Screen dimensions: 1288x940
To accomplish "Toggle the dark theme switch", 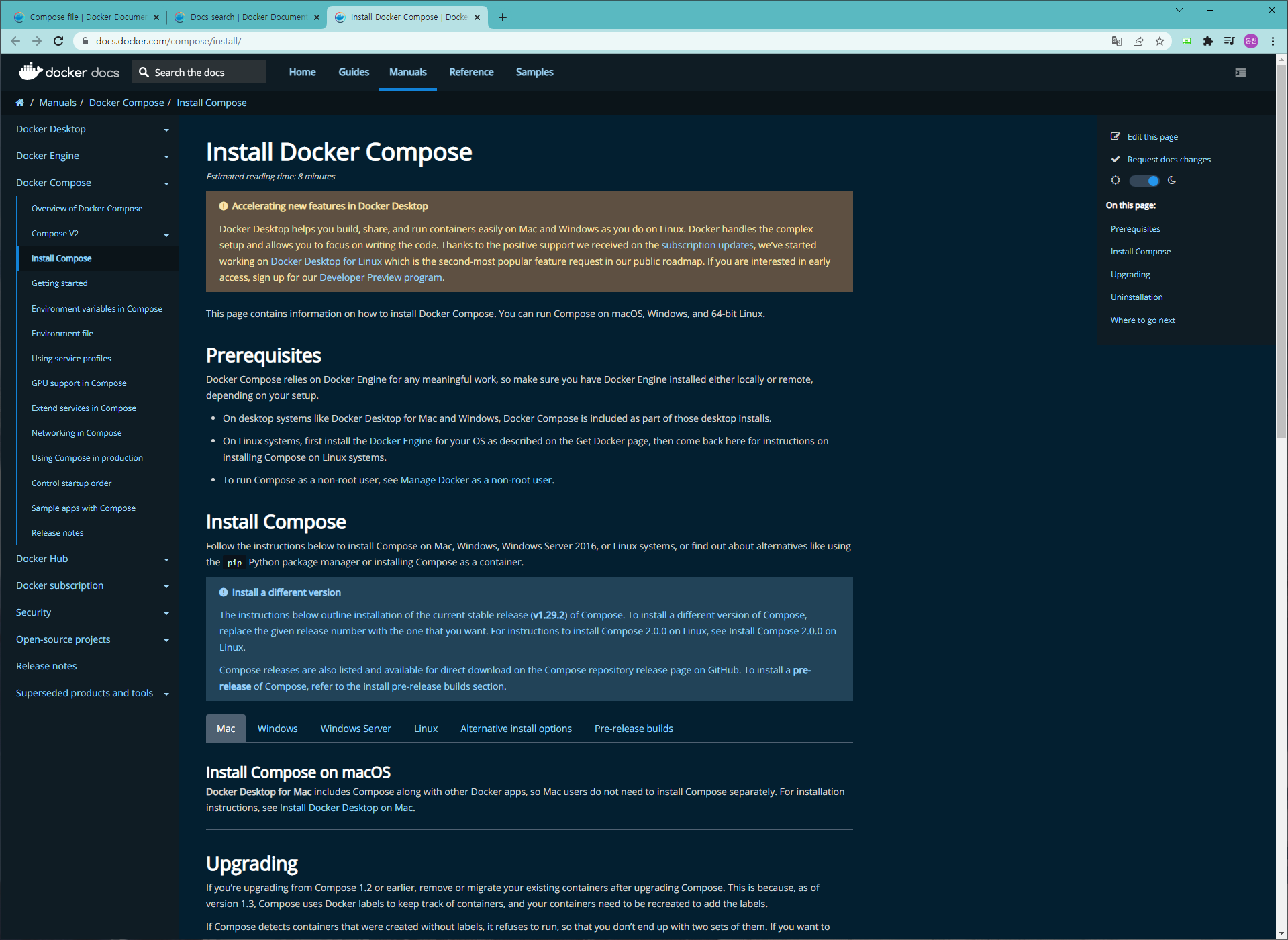I will 1144,181.
